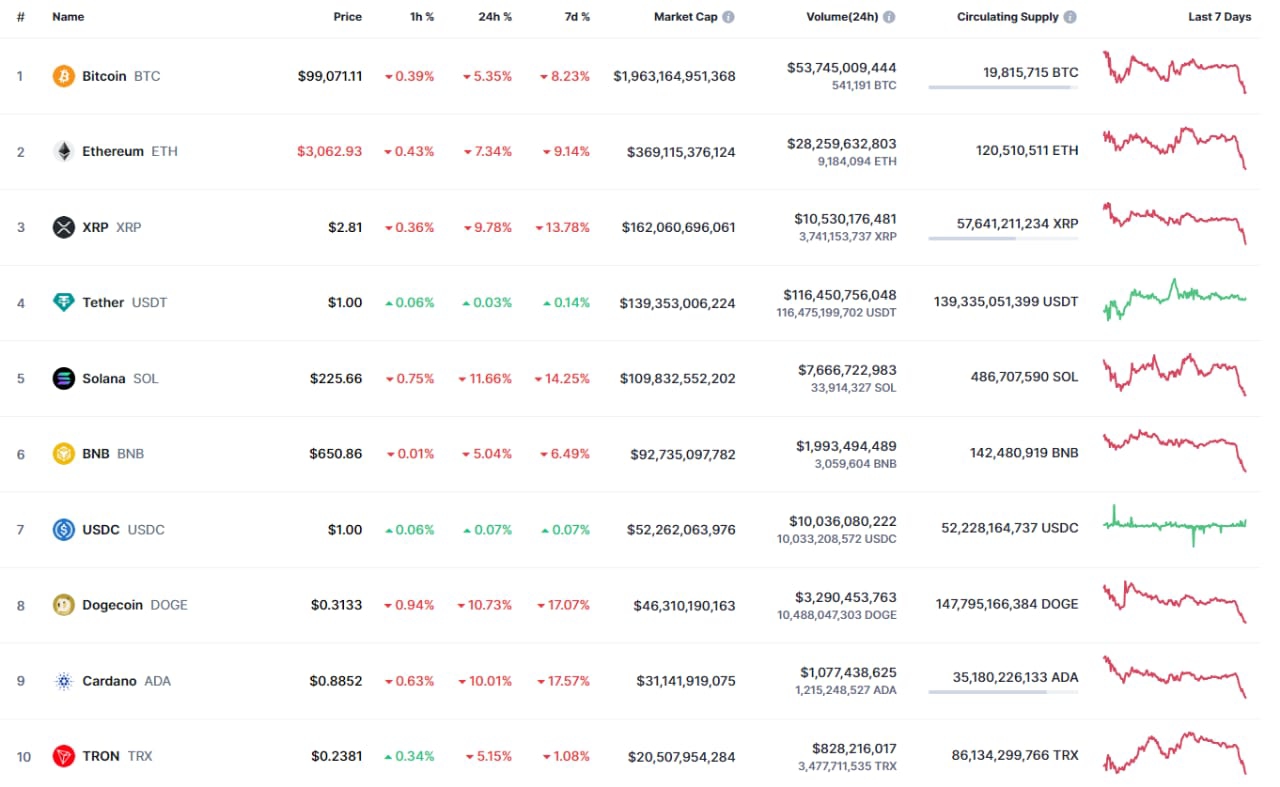Open the Volume(24h) info icon

(x=889, y=17)
